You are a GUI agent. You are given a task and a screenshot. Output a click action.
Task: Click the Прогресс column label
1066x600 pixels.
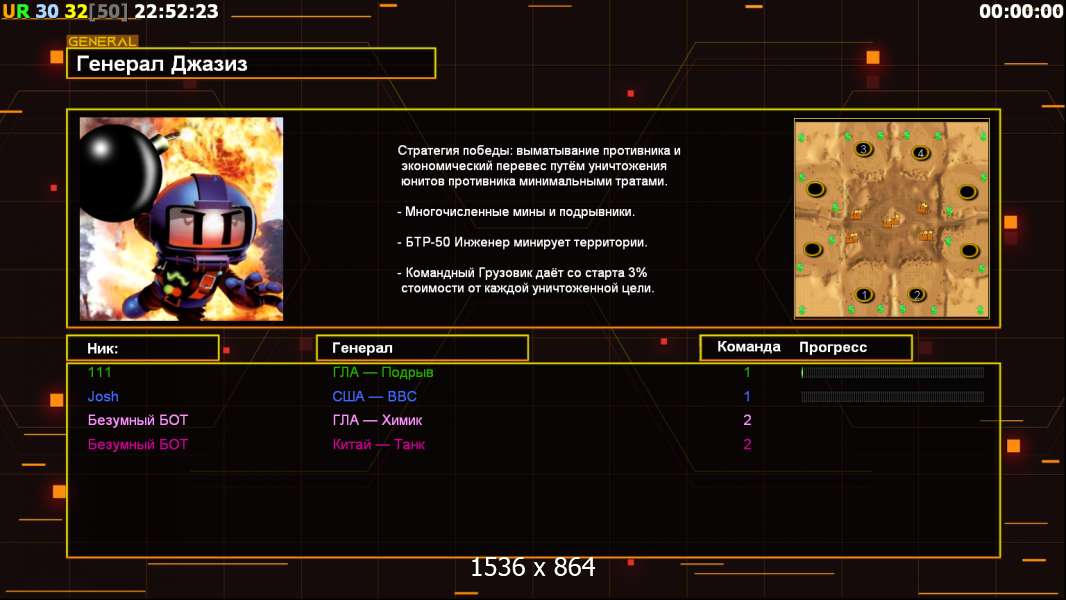[x=833, y=347]
